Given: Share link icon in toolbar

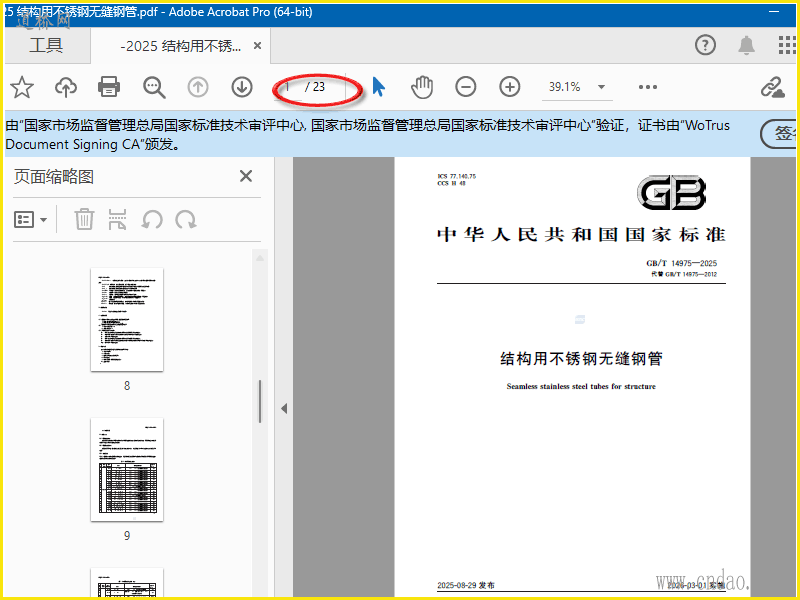Looking at the screenshot, I should pos(772,87).
